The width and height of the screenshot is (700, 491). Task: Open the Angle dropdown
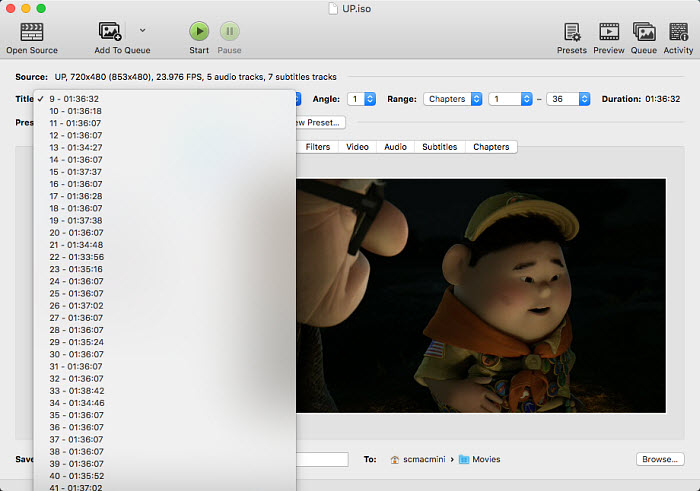click(x=362, y=99)
